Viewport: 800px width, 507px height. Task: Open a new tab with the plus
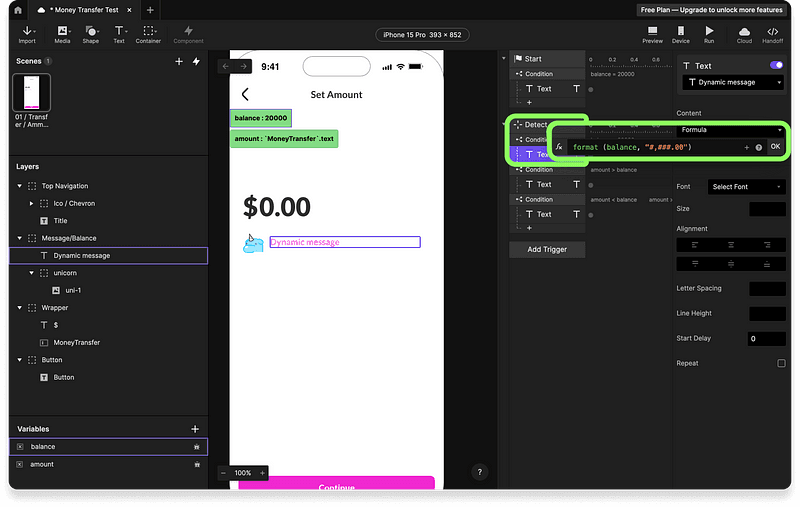[150, 10]
